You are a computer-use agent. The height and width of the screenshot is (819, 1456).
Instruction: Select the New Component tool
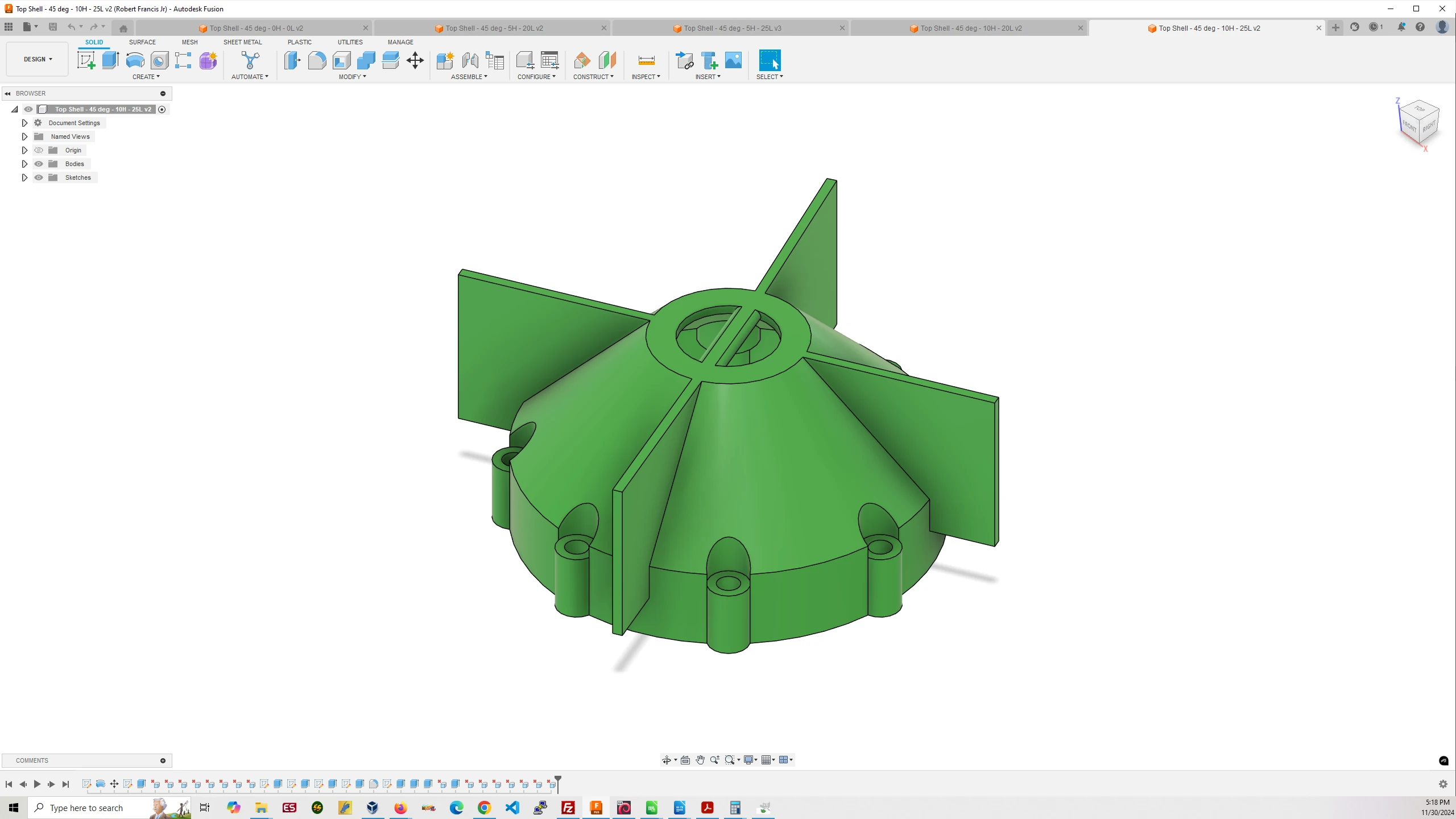445,60
